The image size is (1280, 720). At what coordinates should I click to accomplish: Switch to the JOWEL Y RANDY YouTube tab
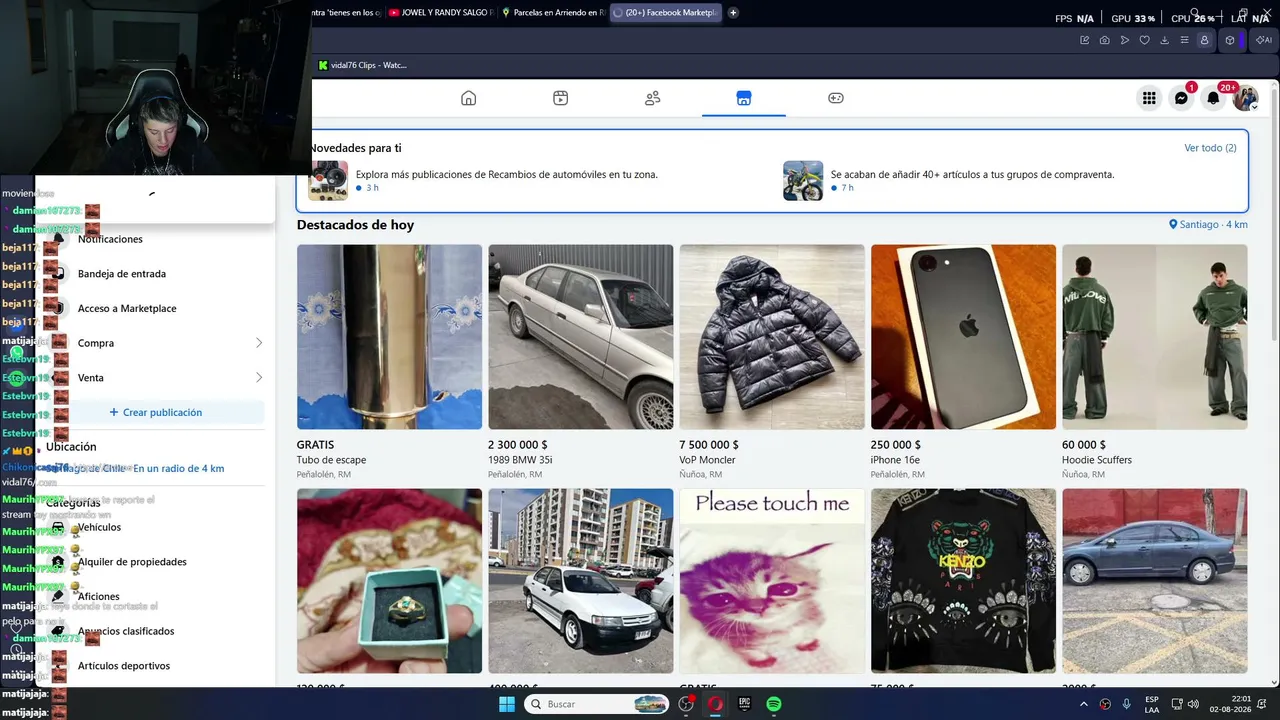tap(440, 13)
